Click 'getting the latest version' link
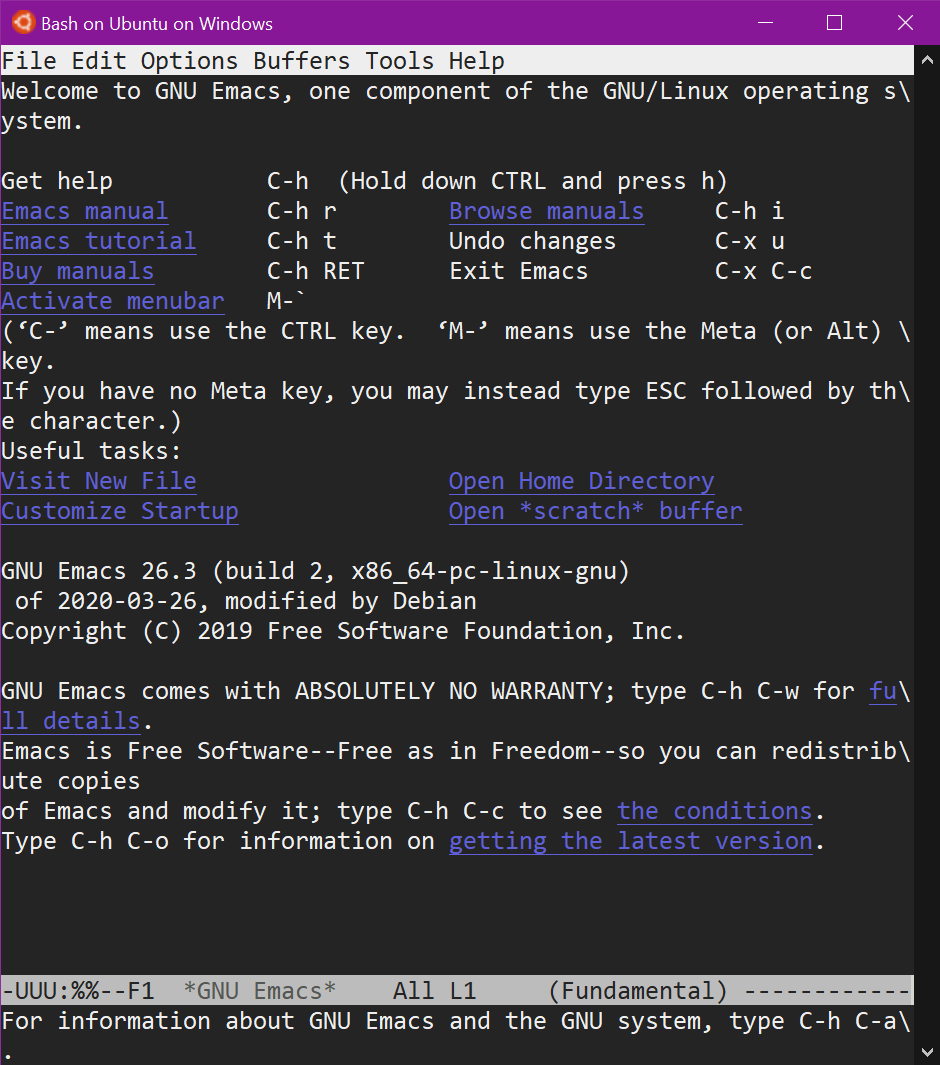 (631, 841)
